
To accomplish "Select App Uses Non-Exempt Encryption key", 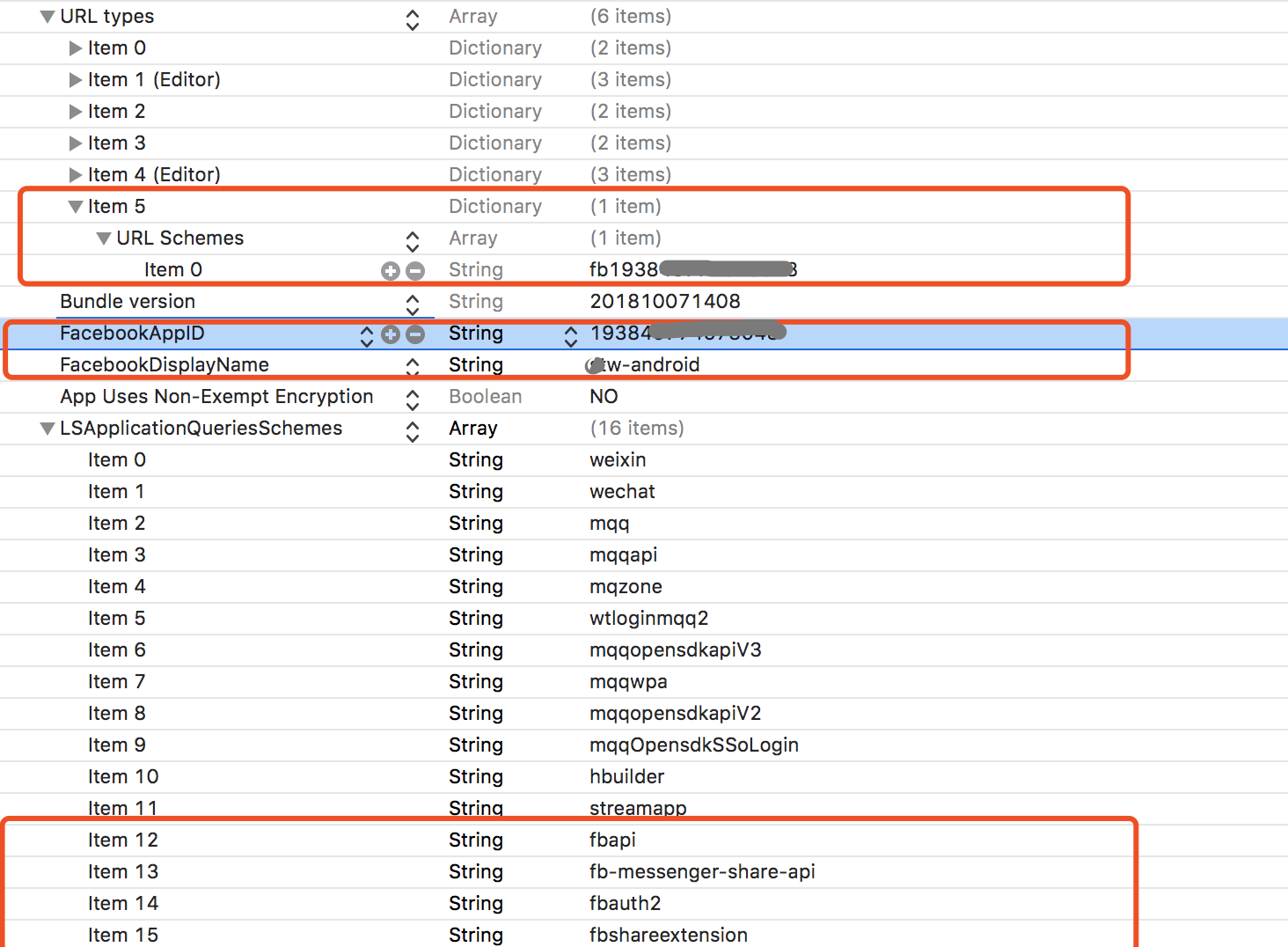I will click(216, 397).
